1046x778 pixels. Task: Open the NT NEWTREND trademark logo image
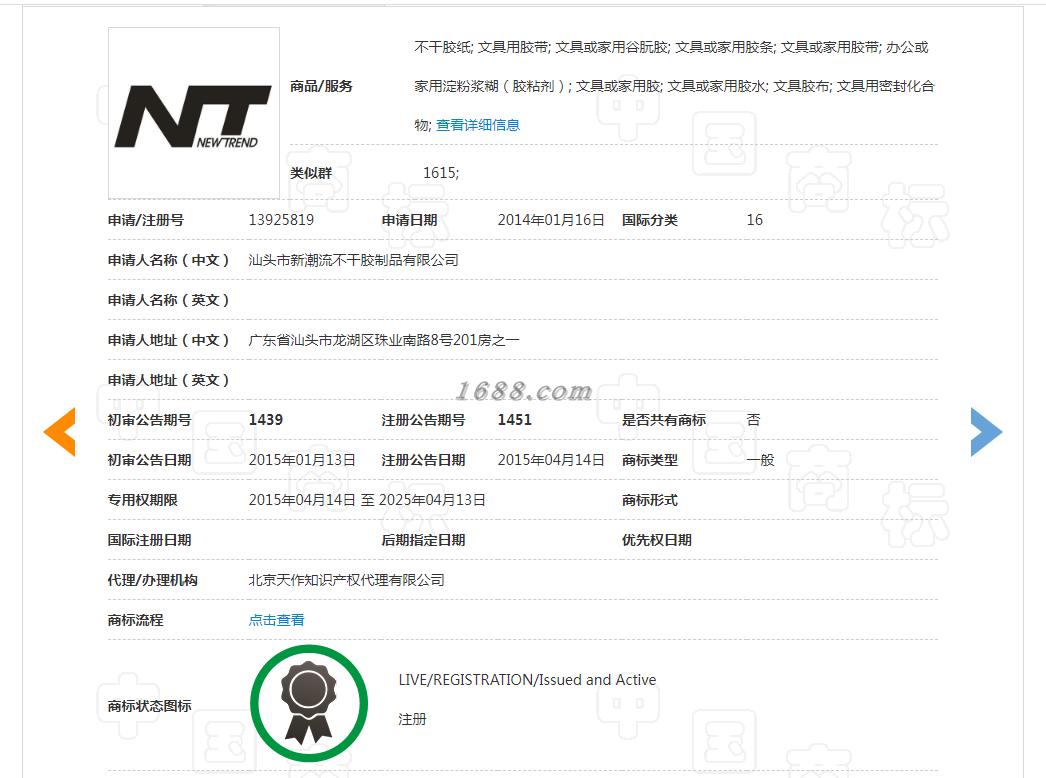pyautogui.click(x=193, y=113)
